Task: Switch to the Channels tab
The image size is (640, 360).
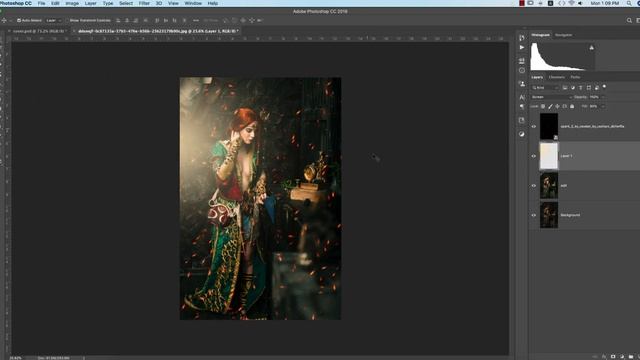Action: 557,77
